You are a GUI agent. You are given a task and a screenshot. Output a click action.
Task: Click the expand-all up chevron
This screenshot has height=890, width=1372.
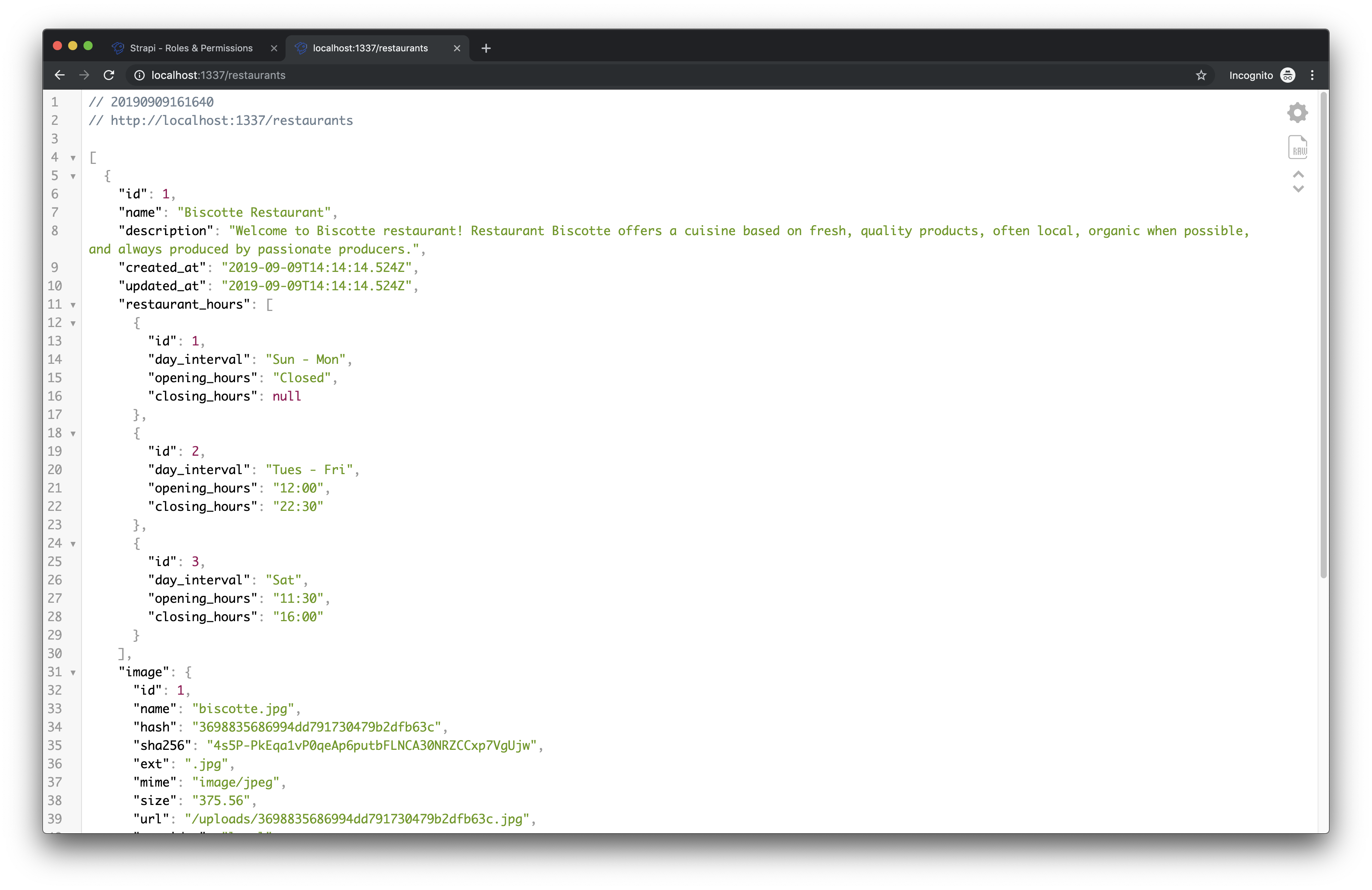1298,174
